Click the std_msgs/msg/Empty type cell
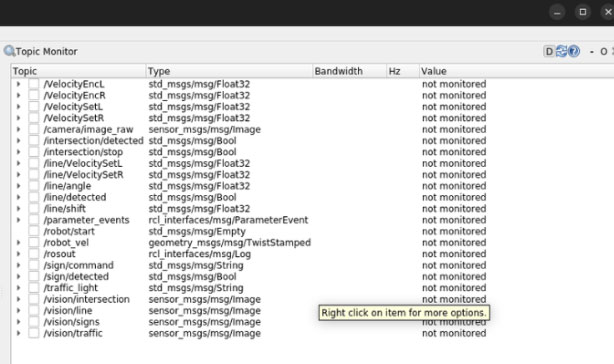Image resolution: width=614 pixels, height=364 pixels. (197, 231)
